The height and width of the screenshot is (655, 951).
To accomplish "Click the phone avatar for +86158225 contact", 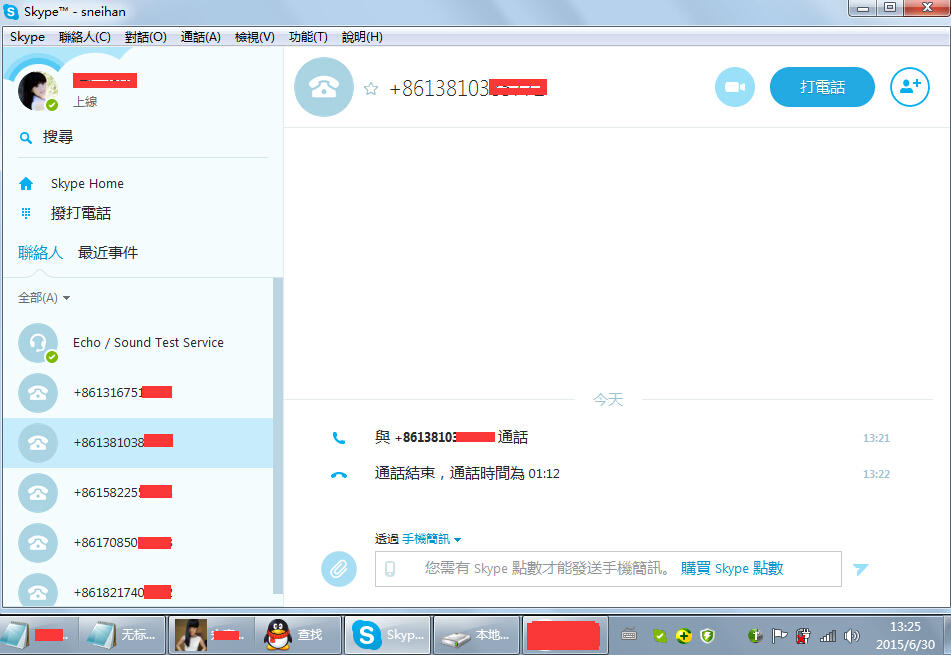I will [38, 492].
